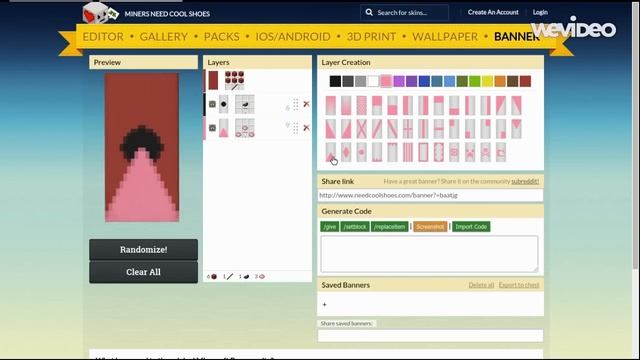Go to the GALLERY section
Viewport: 640px width, 360px height.
pos(164,36)
